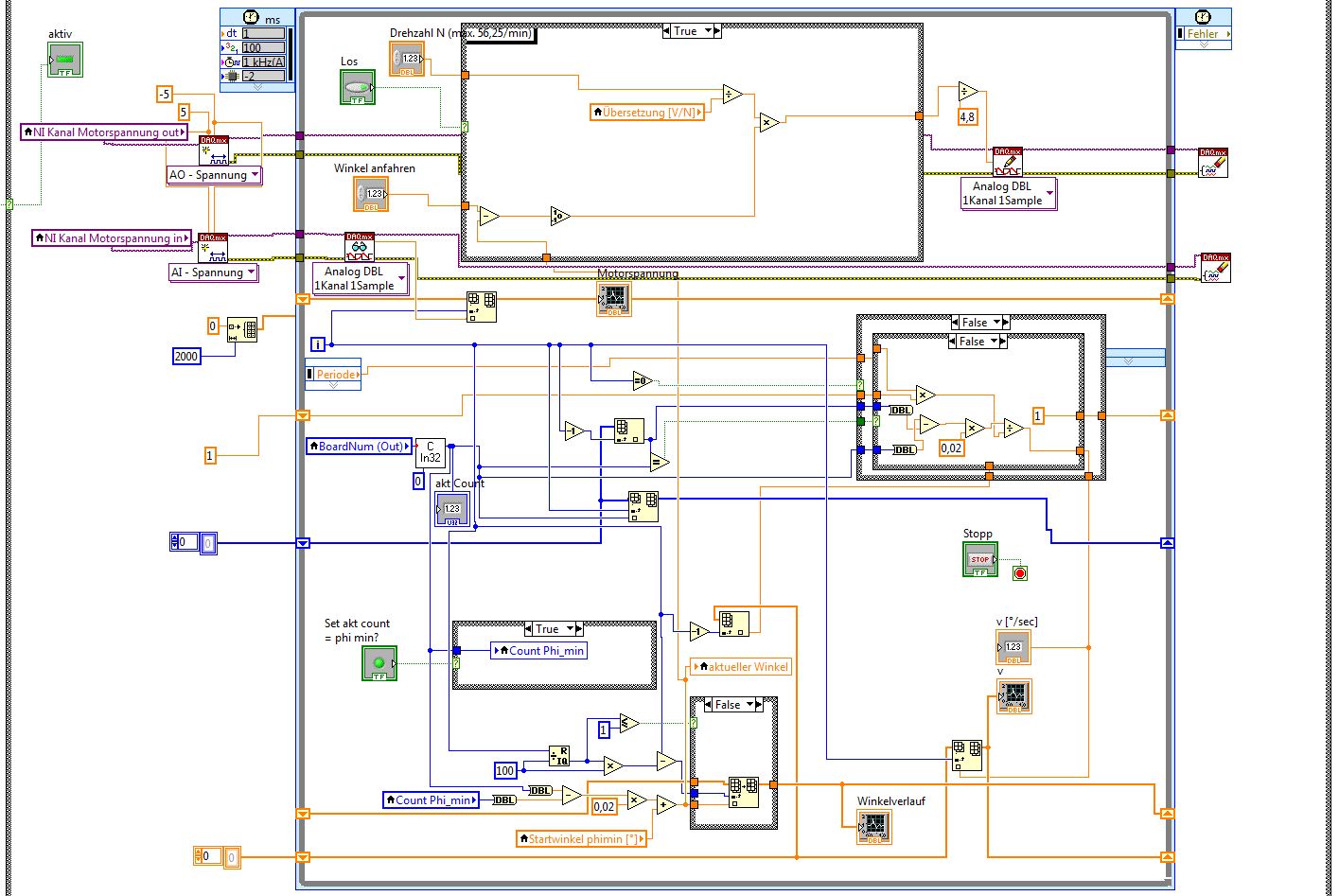Viewport: 1339px width, 896px height.
Task: Click the loop iteration terminal i
Action: (319, 343)
